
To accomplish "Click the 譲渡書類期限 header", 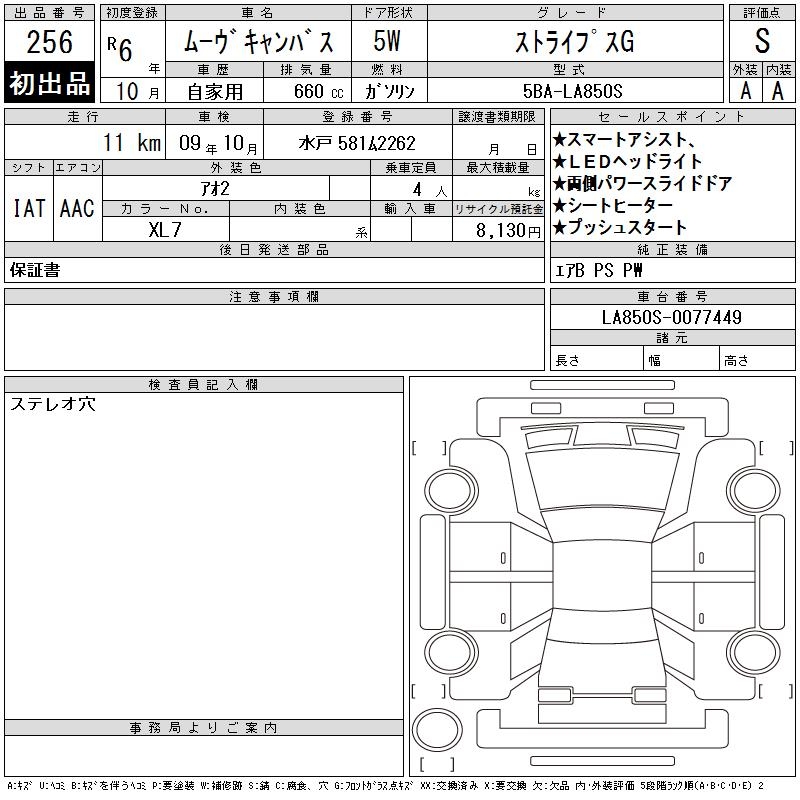I will click(498, 117).
